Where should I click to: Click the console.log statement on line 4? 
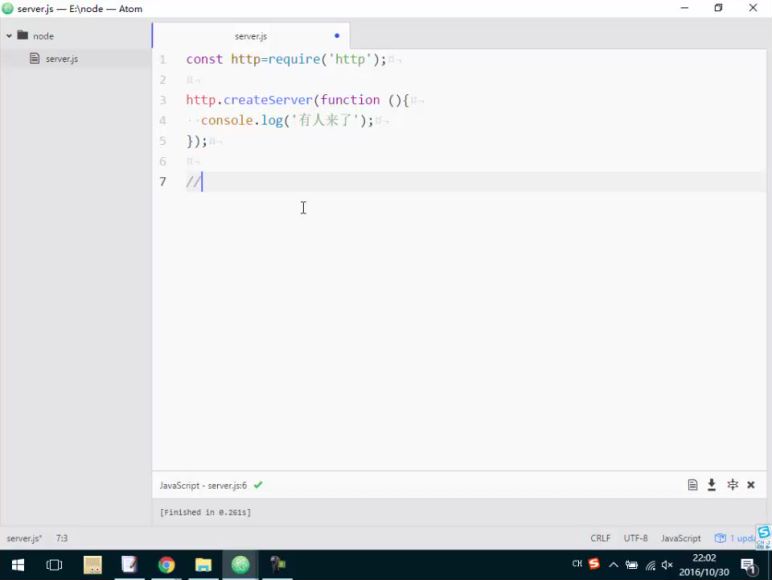(287, 120)
